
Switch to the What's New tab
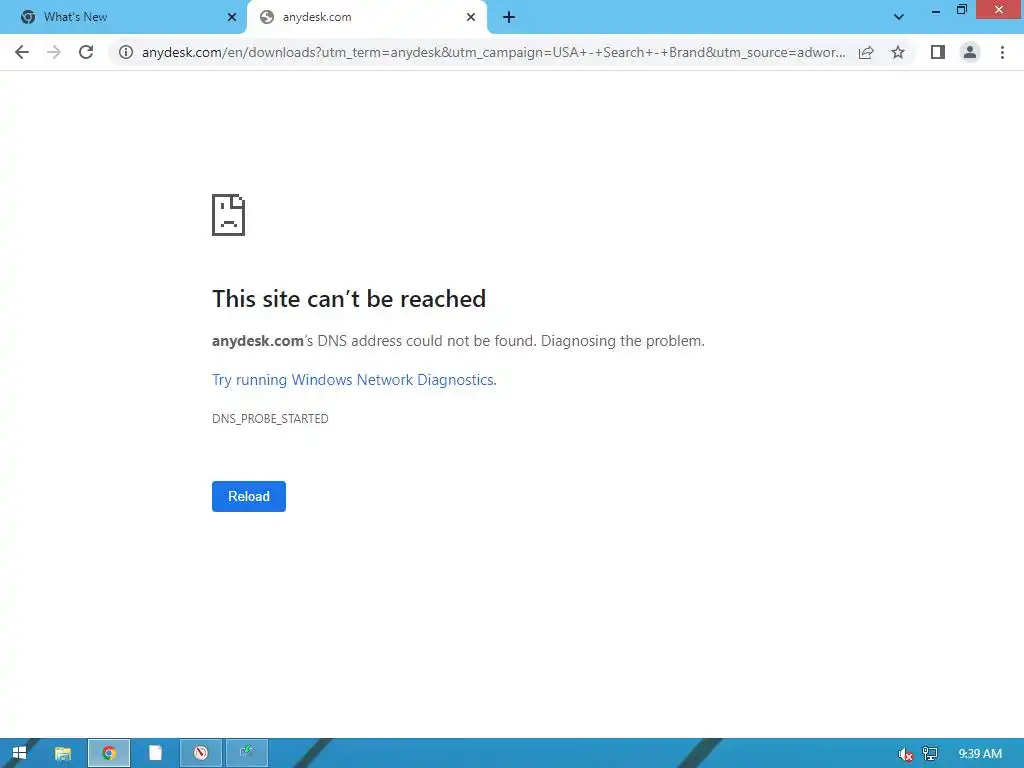tap(122, 17)
